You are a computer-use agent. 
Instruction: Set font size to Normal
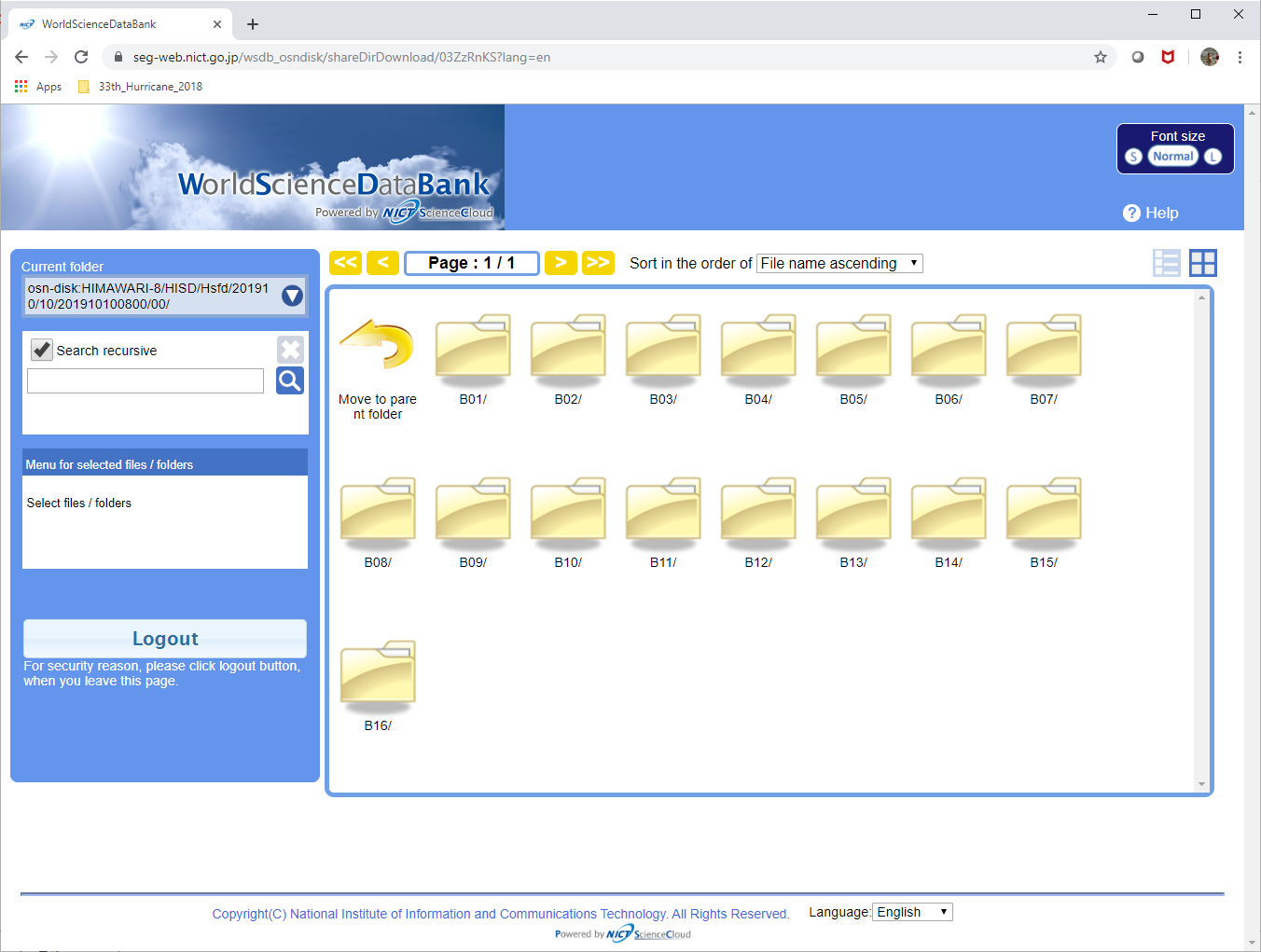coord(1172,157)
